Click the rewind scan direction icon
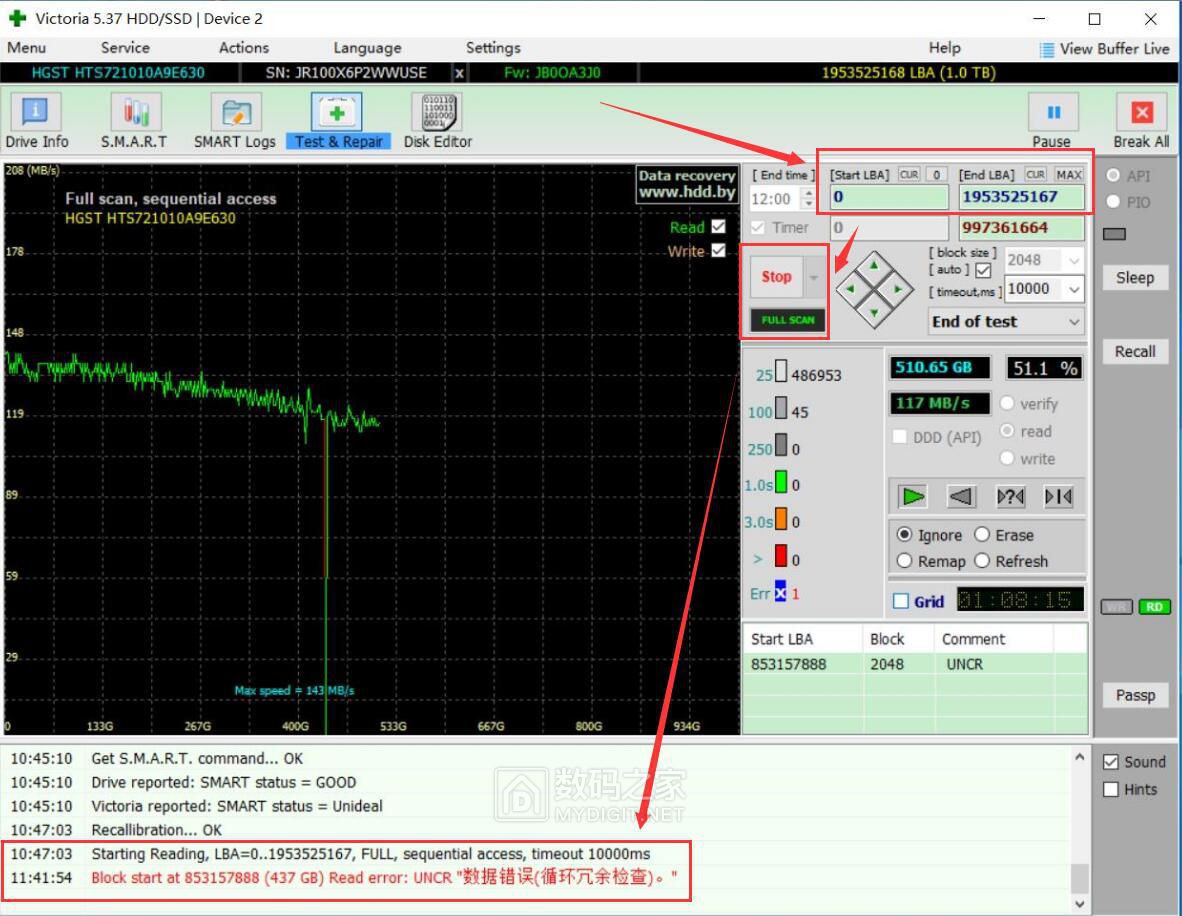 (961, 496)
